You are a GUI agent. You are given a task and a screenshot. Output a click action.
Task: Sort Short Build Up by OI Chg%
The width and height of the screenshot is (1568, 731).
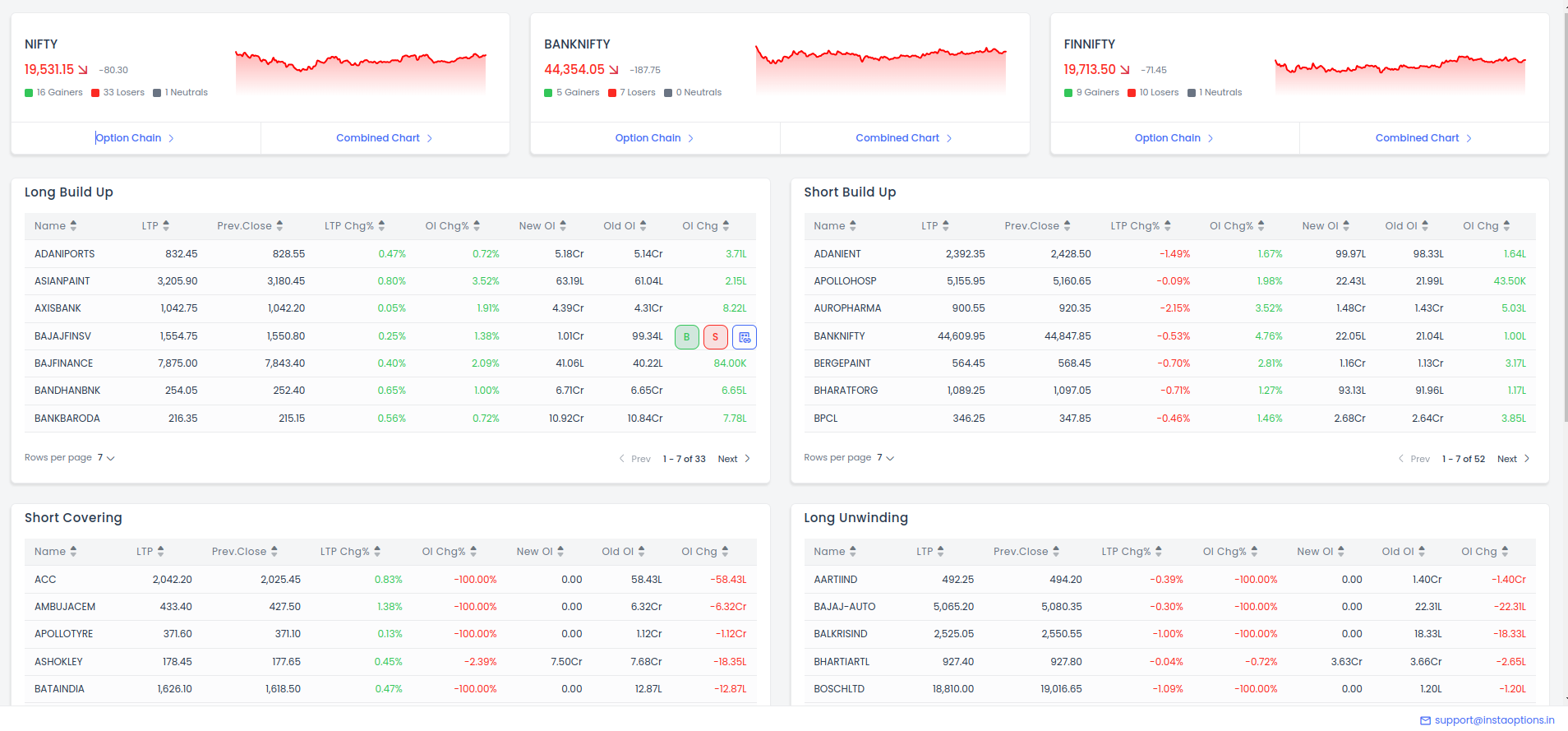(x=1237, y=226)
